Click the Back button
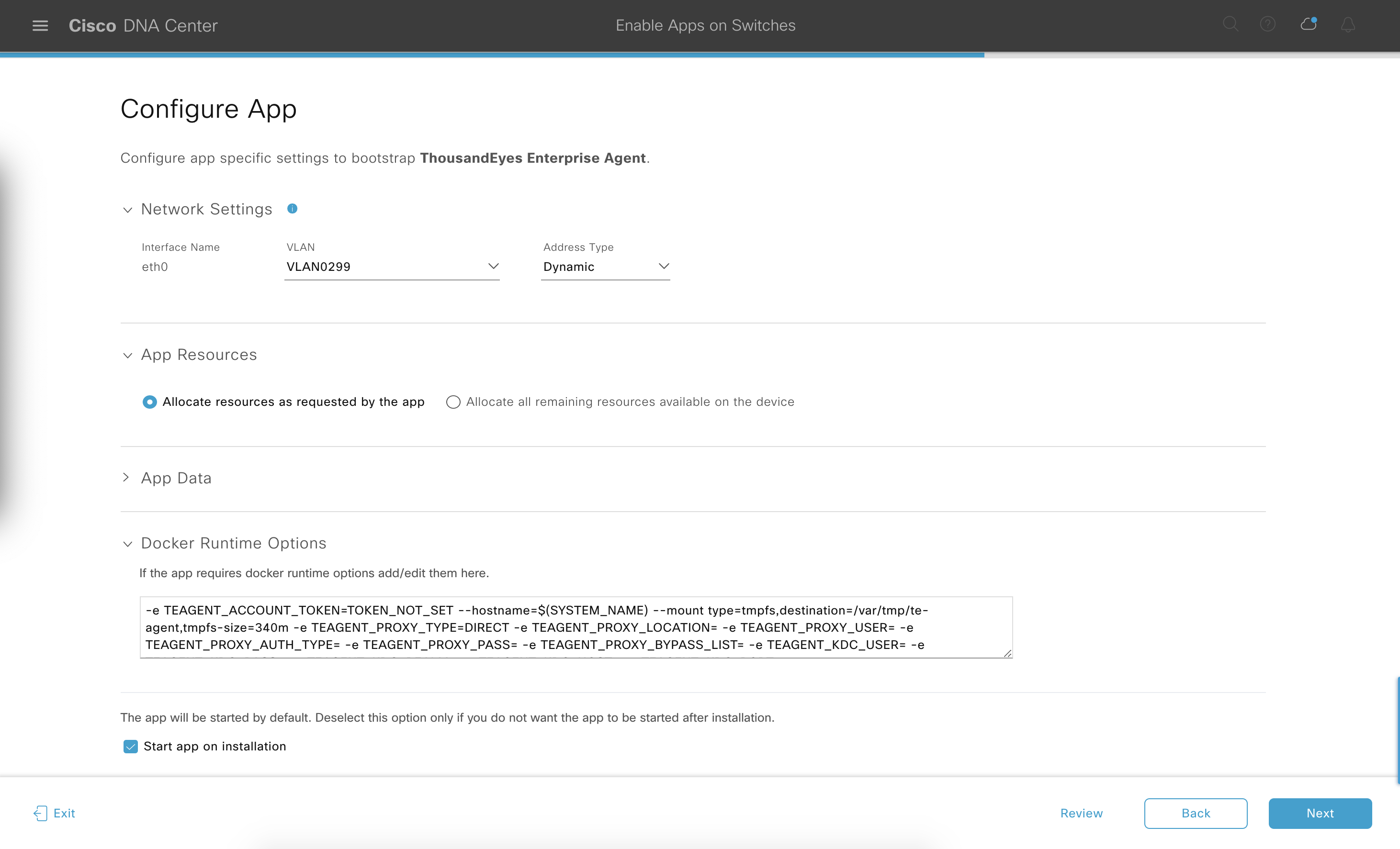The image size is (1400, 849). tap(1196, 813)
